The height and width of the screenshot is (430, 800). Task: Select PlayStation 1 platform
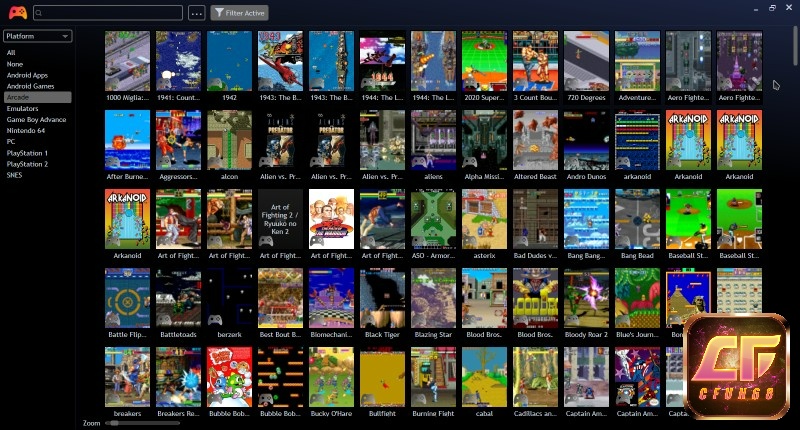click(27, 153)
